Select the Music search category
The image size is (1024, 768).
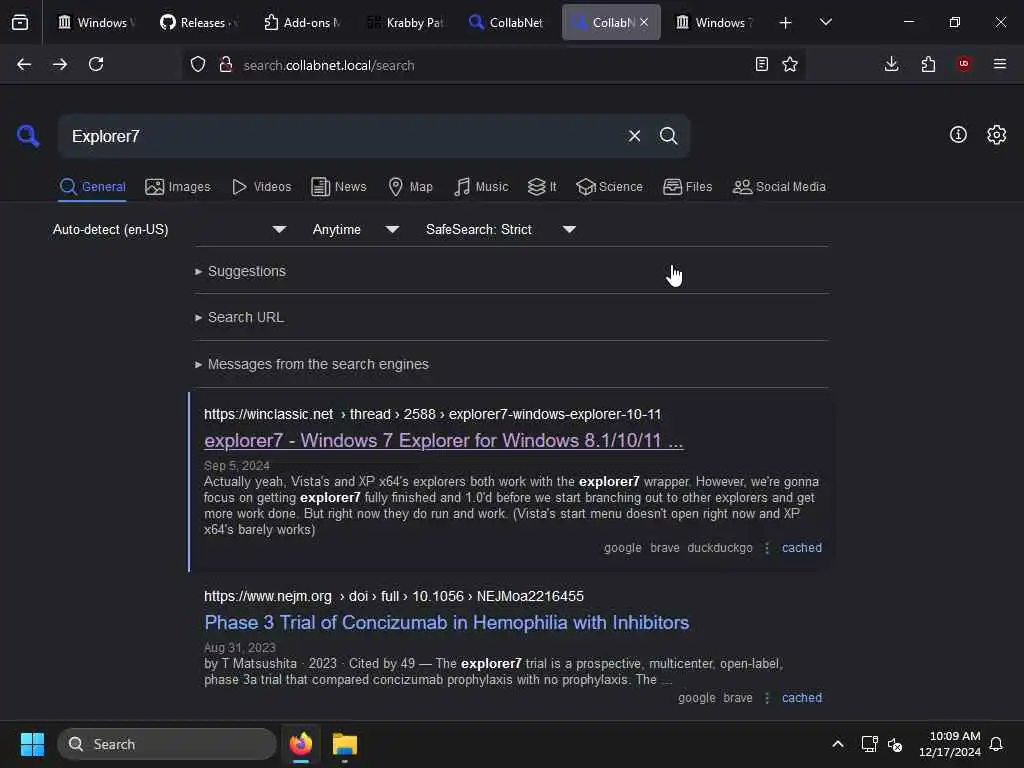coord(481,187)
